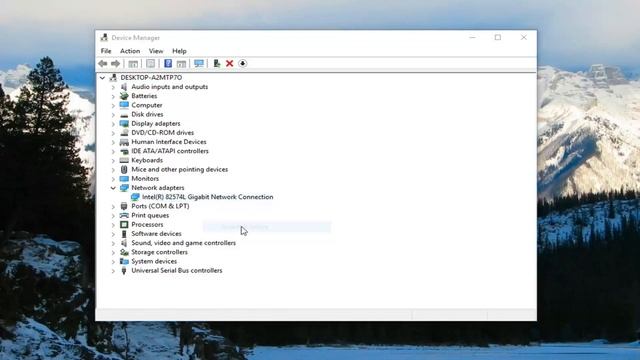Select the Print queues label
The image size is (640, 360).
click(x=150, y=215)
